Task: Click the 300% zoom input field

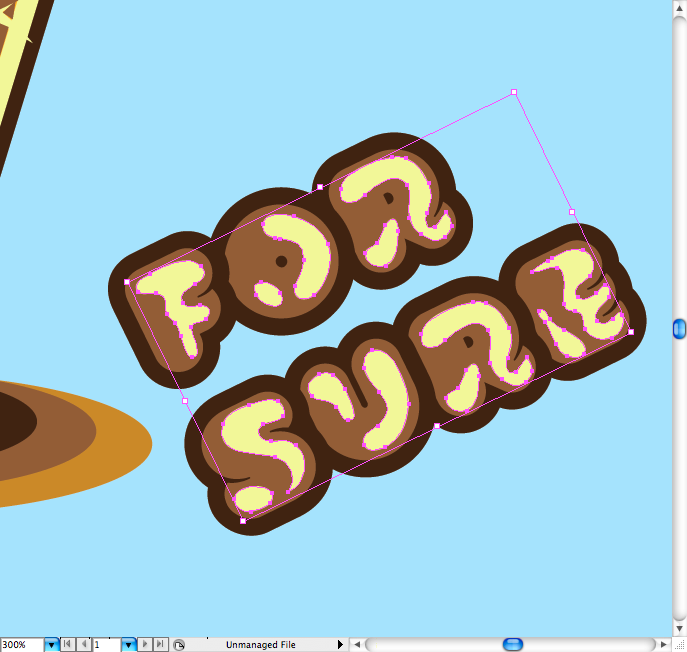Action: pos(21,645)
